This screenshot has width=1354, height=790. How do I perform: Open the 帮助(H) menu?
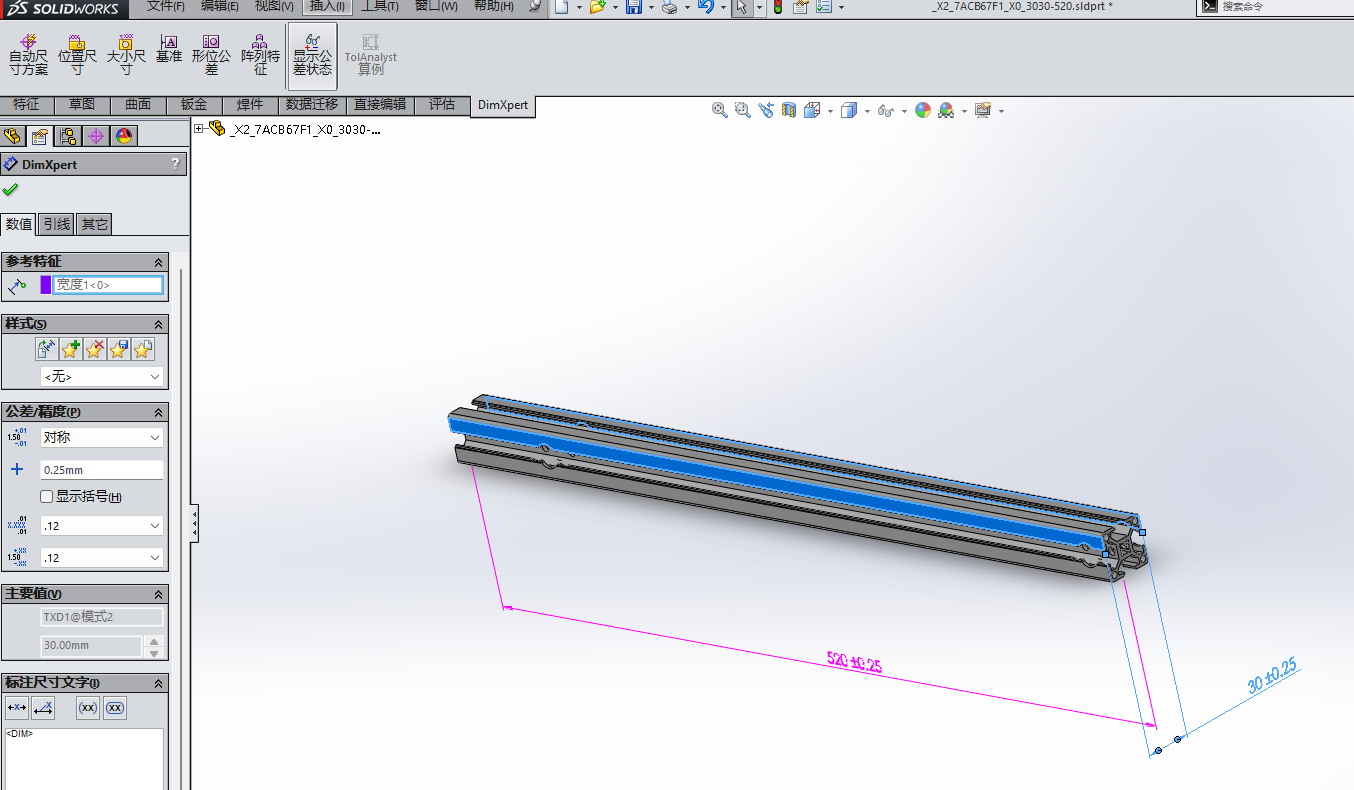coord(494,6)
